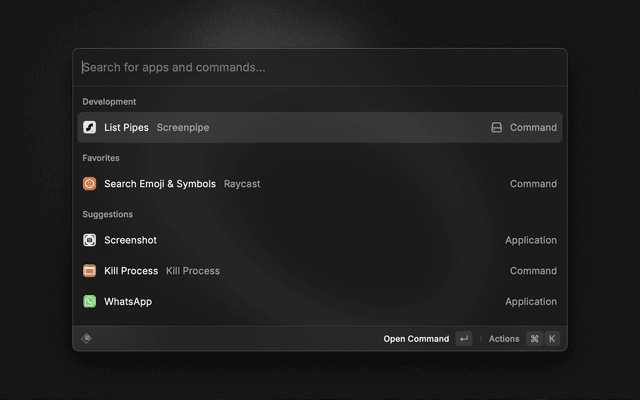The image size is (640, 400).
Task: Click the Search Emoji & Symbols icon
Action: (x=89, y=184)
